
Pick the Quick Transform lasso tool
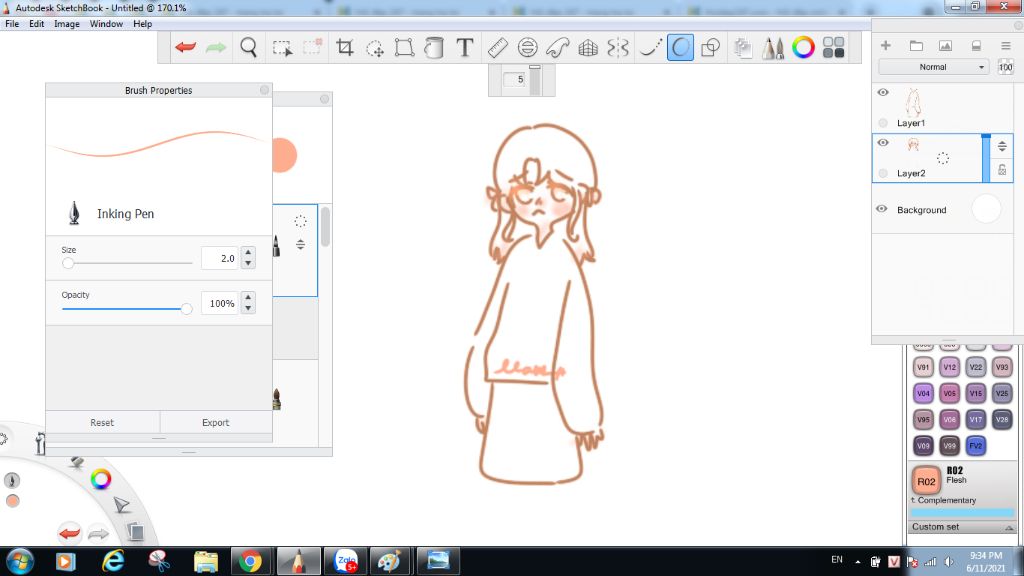coord(375,47)
